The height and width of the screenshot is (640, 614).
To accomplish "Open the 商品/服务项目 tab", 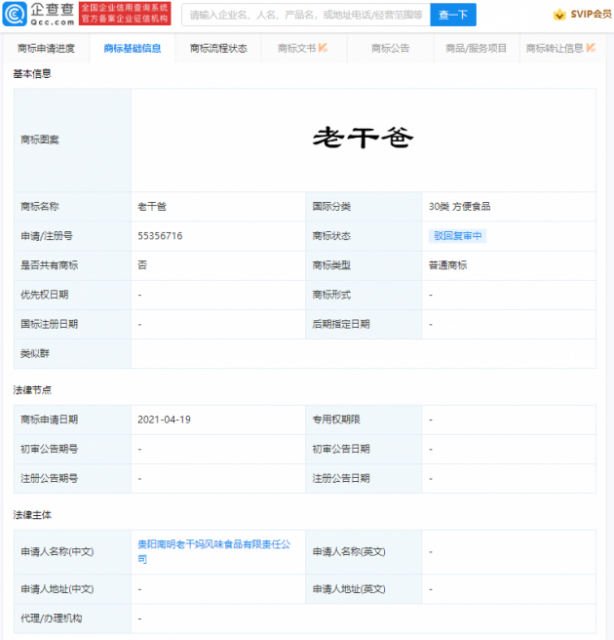I will coord(476,49).
